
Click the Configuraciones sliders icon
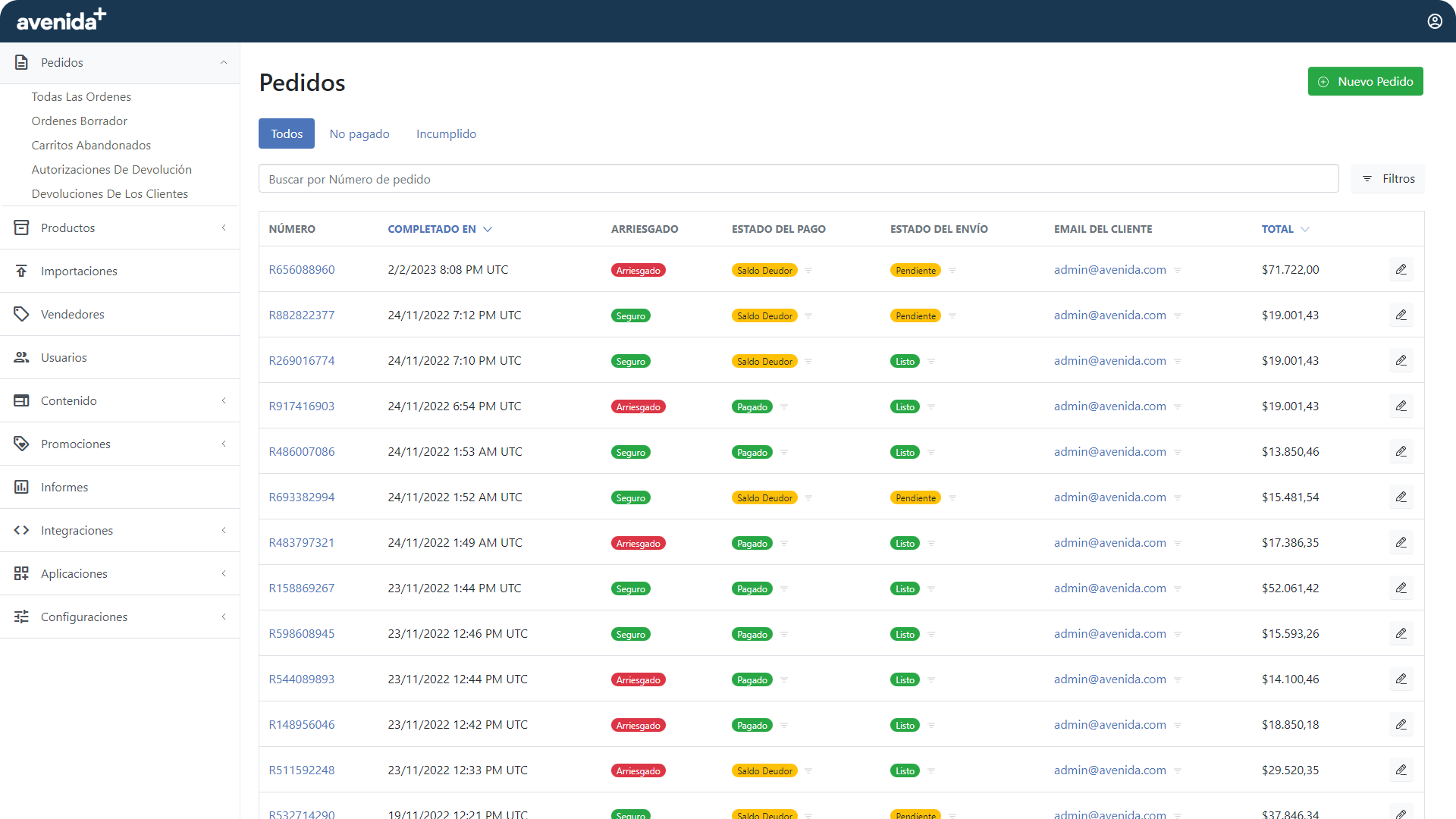coord(21,617)
